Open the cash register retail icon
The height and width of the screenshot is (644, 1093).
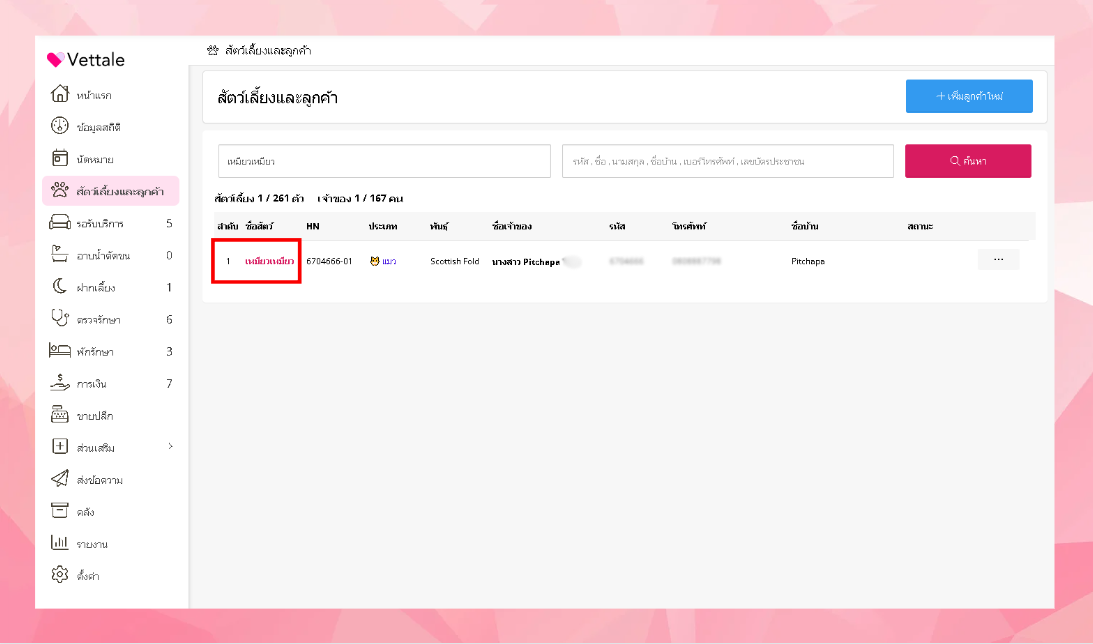tap(60, 414)
